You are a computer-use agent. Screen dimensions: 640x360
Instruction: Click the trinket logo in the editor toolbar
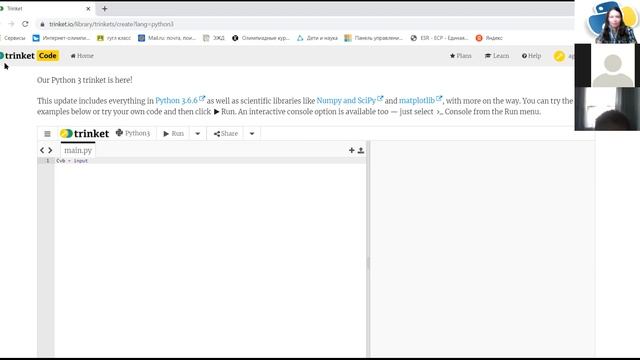point(84,133)
